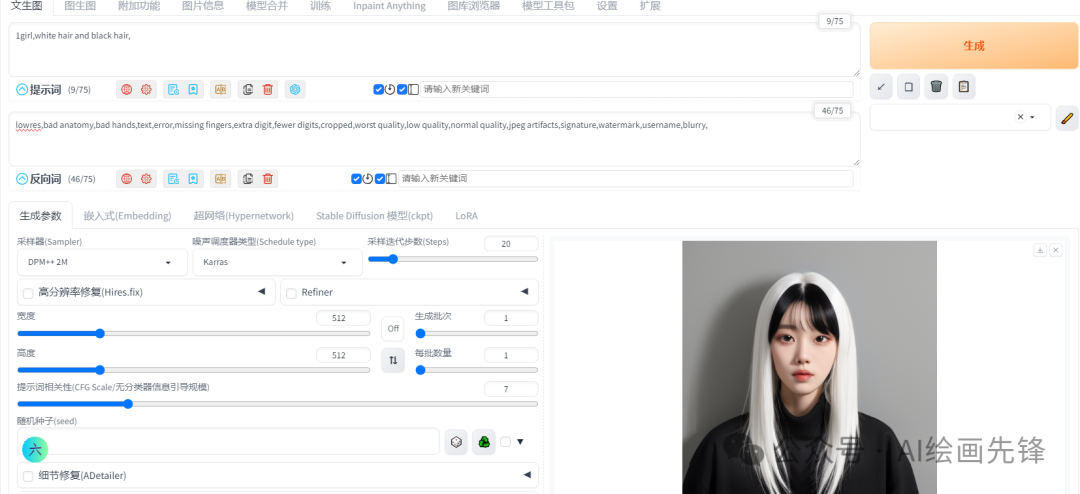Image resolution: width=1080 pixels, height=494 pixels.
Task: Select the 嵌入式(Embedding) tab
Action: tap(127, 216)
